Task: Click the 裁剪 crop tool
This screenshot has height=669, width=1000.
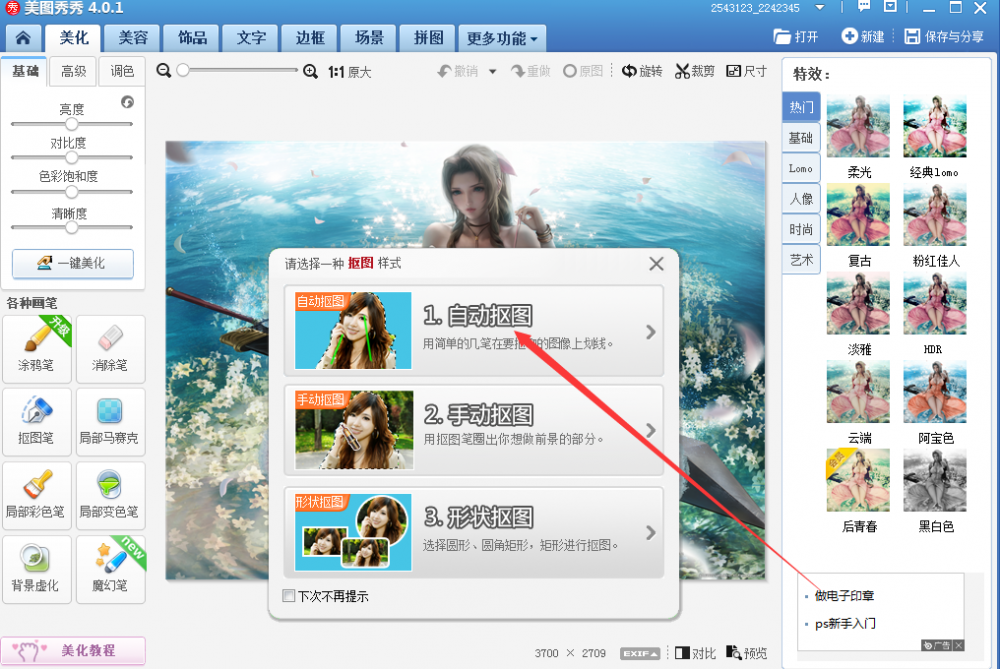Action: click(695, 71)
